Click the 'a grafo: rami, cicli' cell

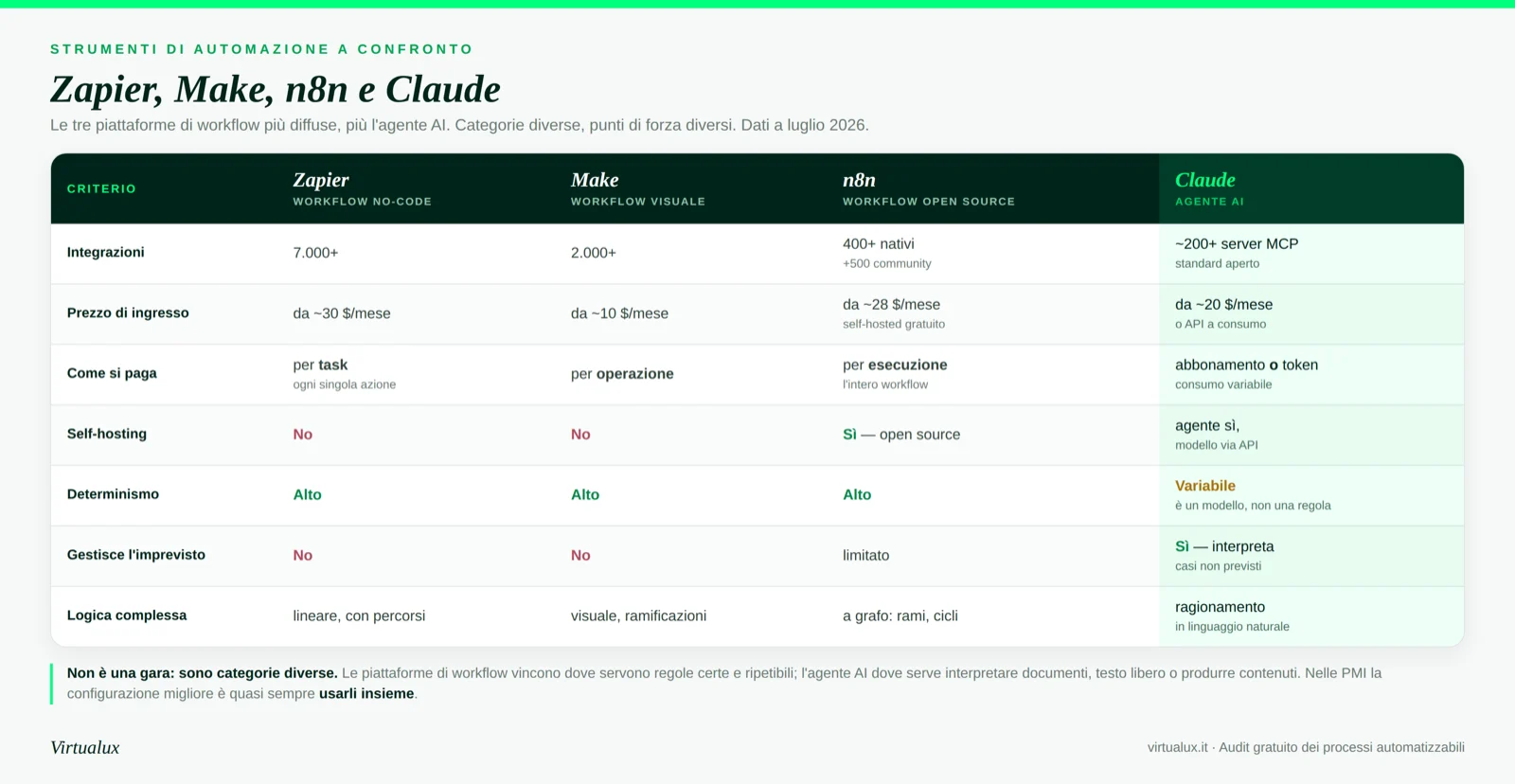(900, 616)
